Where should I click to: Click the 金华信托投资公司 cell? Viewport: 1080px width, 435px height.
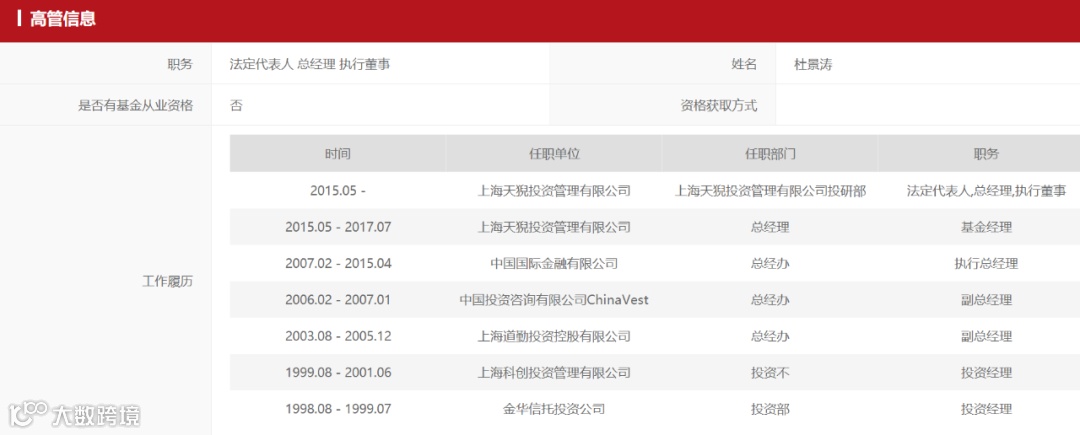554,410
